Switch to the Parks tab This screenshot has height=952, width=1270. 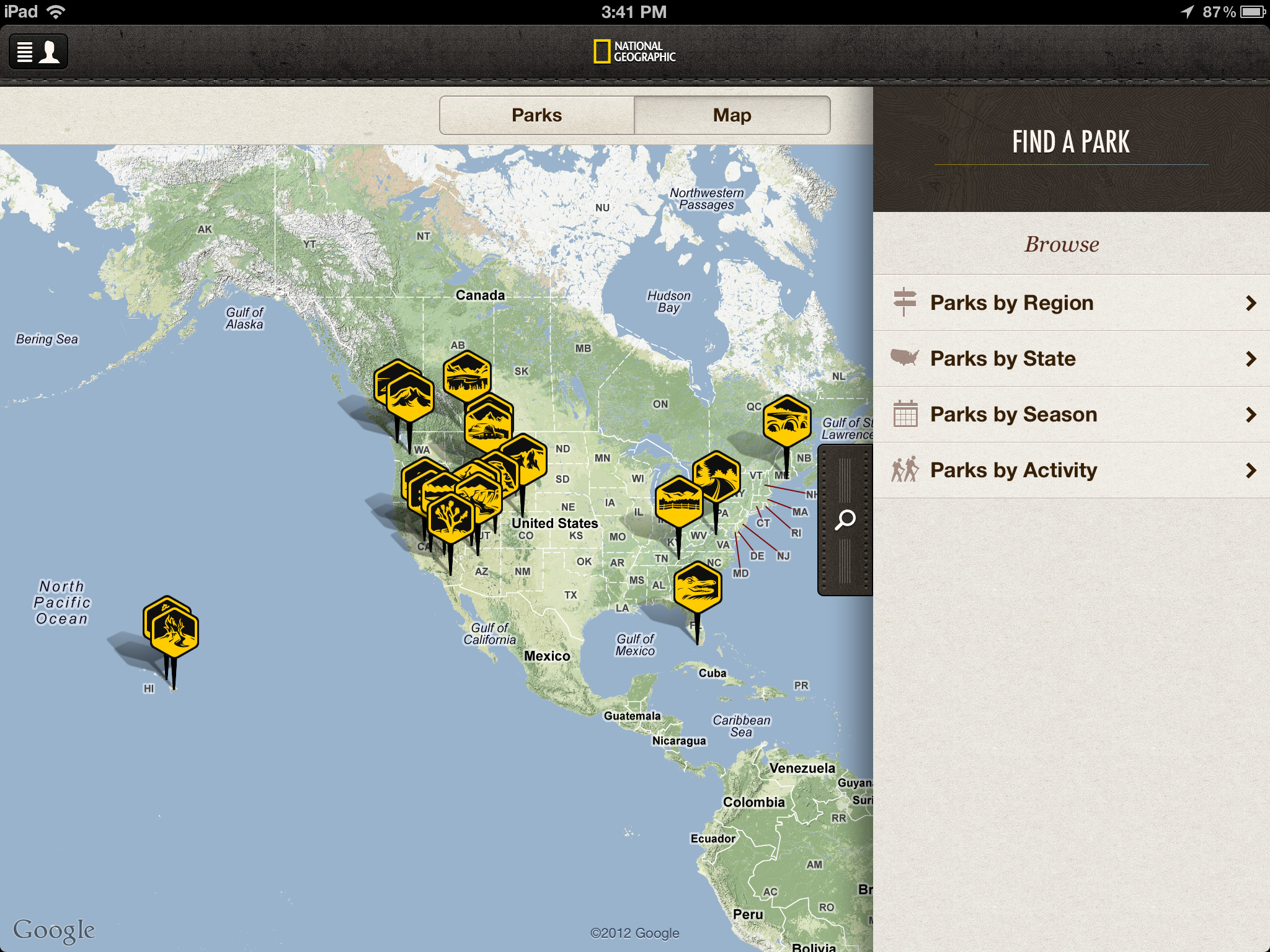click(x=536, y=115)
